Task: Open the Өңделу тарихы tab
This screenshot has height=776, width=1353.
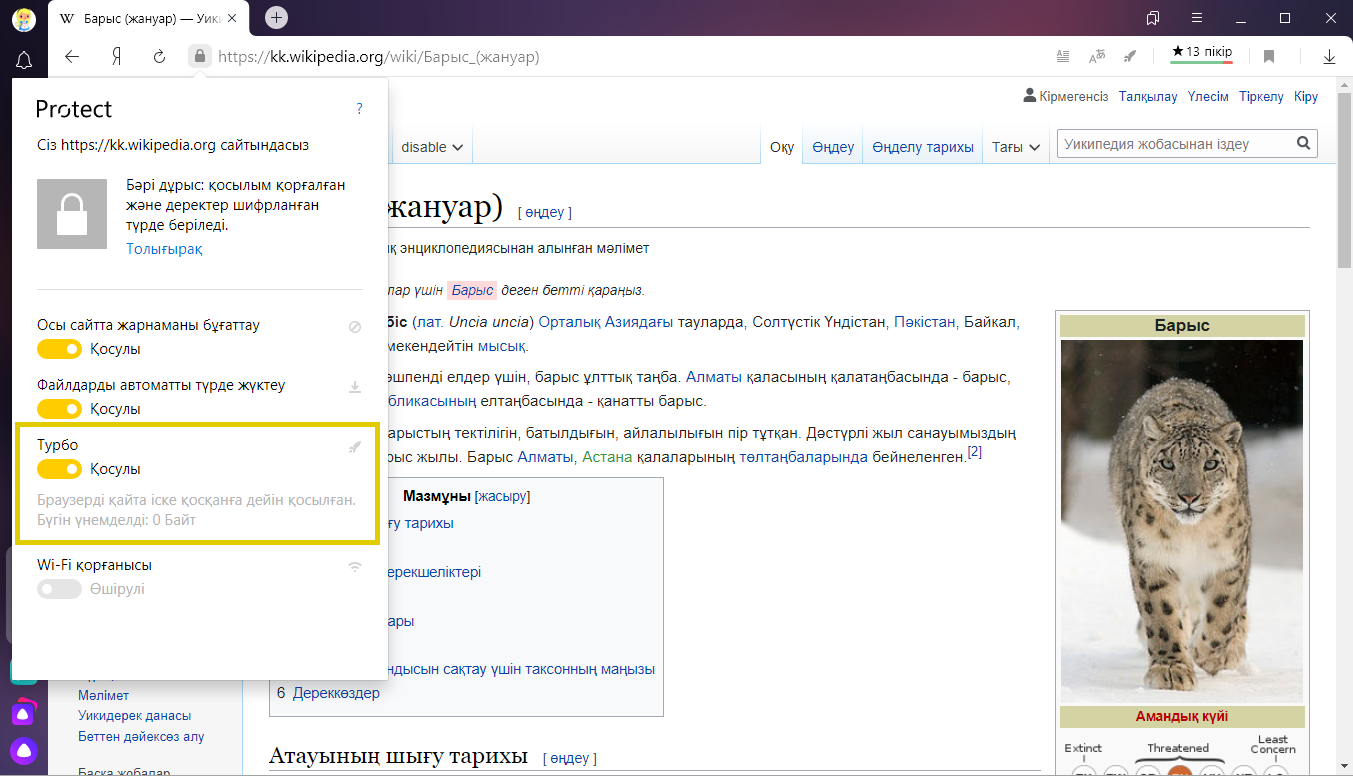Action: (x=923, y=147)
